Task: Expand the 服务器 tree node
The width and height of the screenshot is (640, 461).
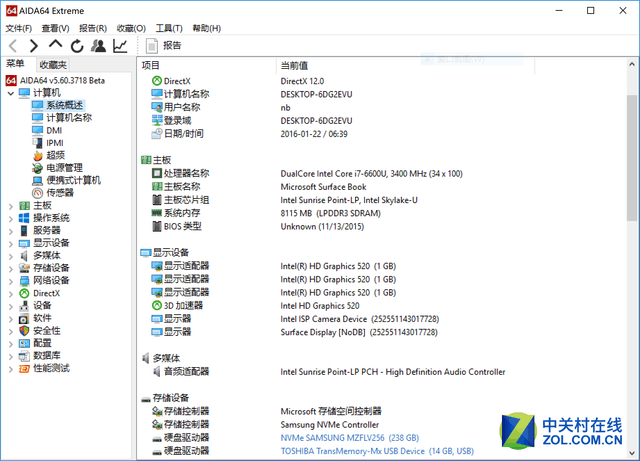Action: tap(11, 232)
